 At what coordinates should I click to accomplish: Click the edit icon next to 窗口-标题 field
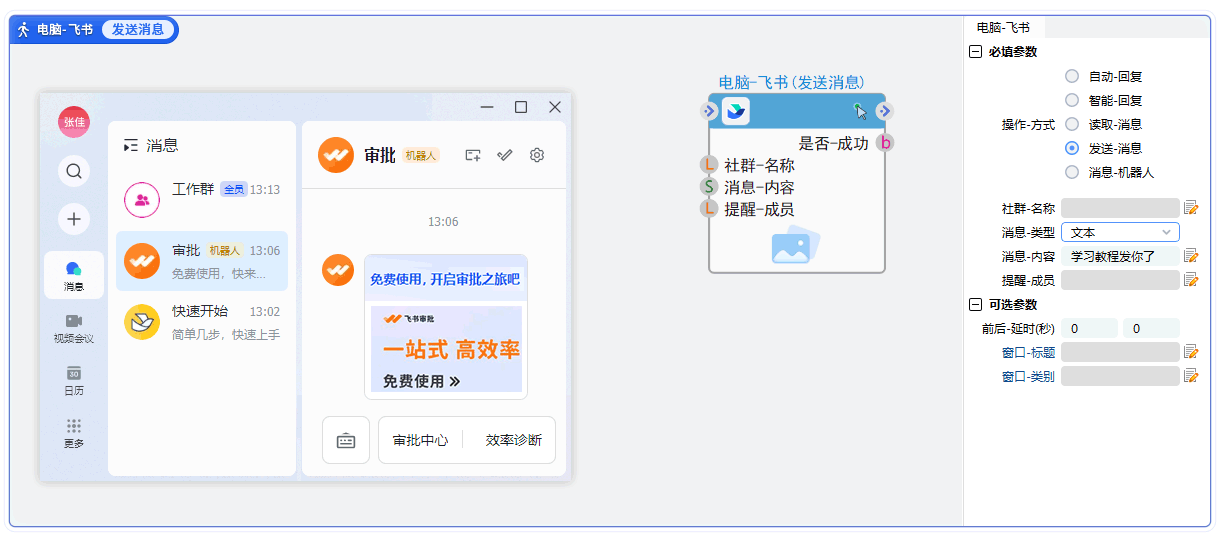(1191, 352)
